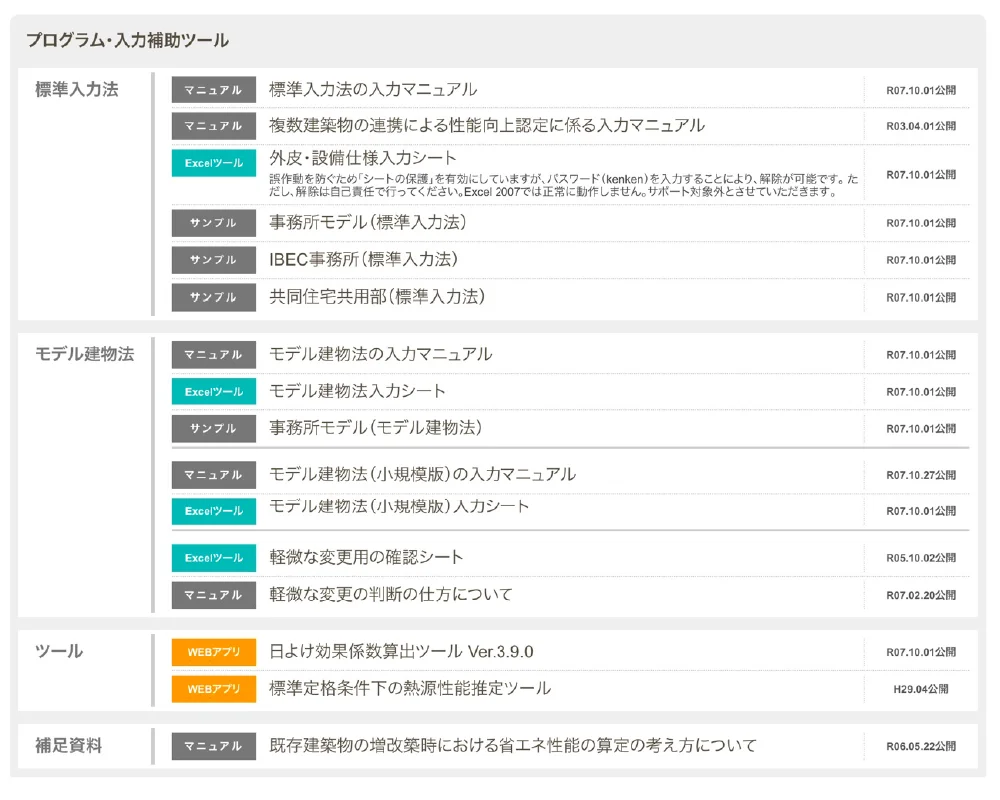Click the マニュアル badge in the 補足資料 section

[x=213, y=746]
